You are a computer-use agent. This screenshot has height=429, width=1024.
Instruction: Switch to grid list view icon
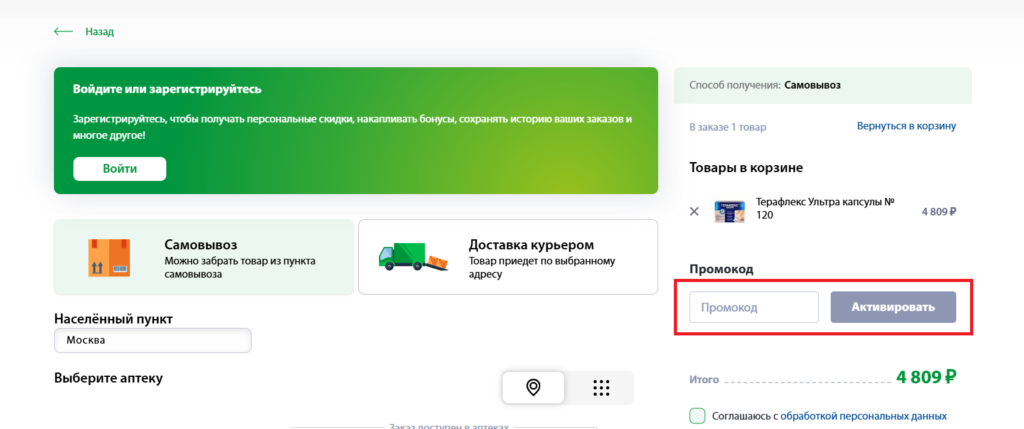[601, 387]
